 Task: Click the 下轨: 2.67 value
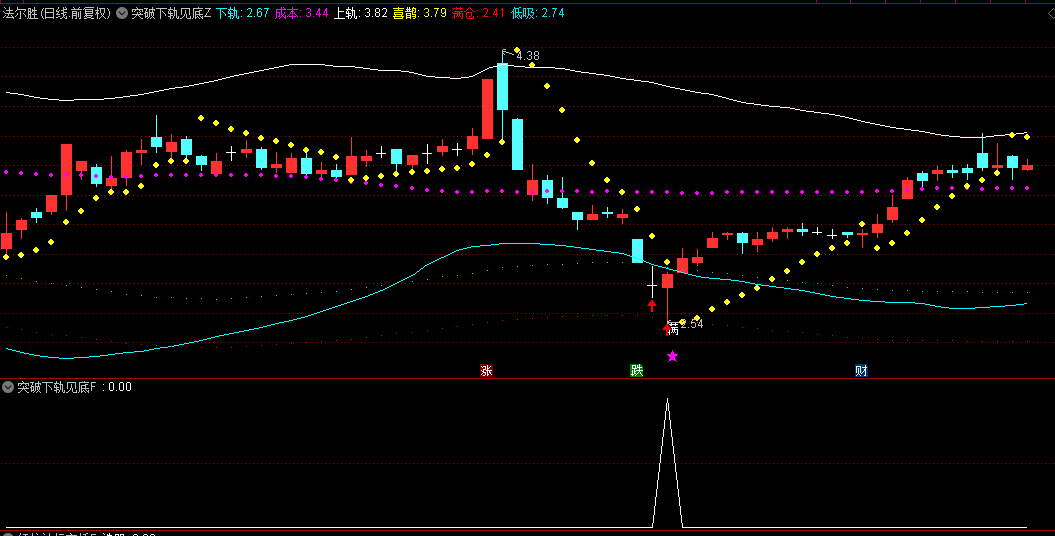(242, 13)
